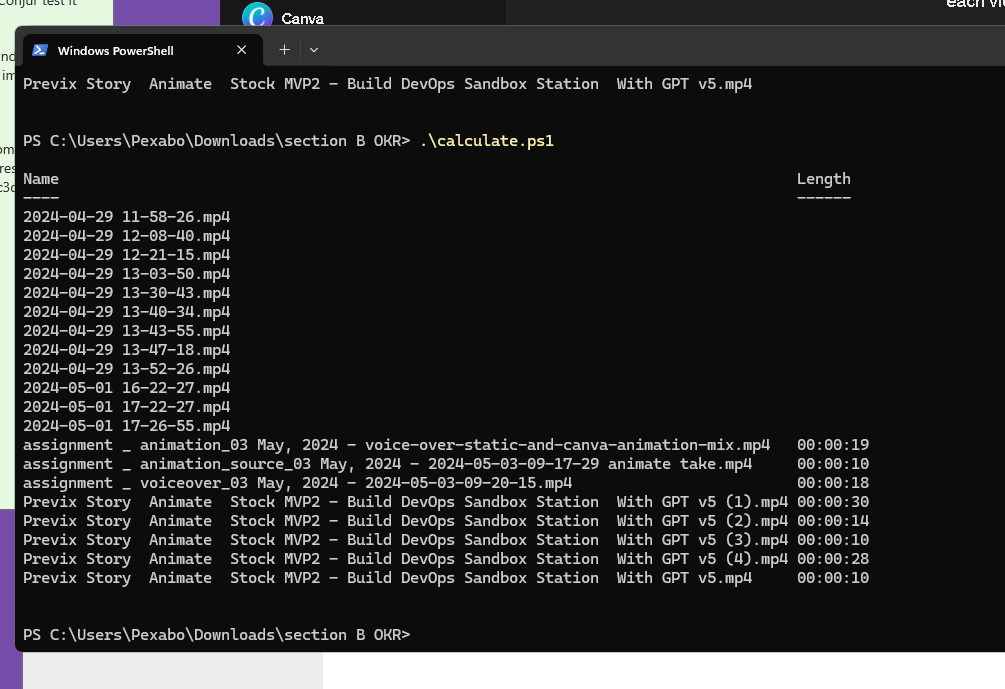
Task: Click the Previx Story v5.mp4 line at the terminal top
Action: coord(387,84)
